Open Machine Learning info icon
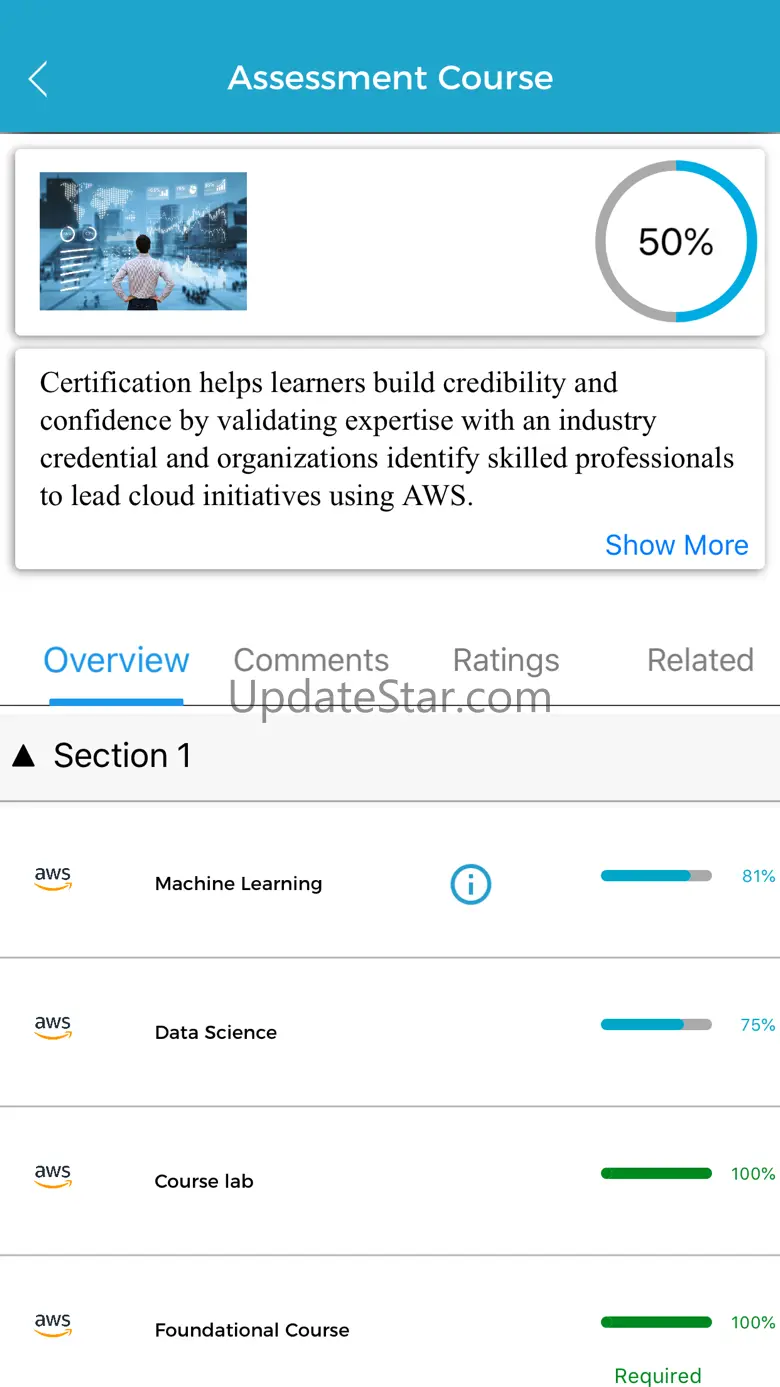 coord(471,884)
